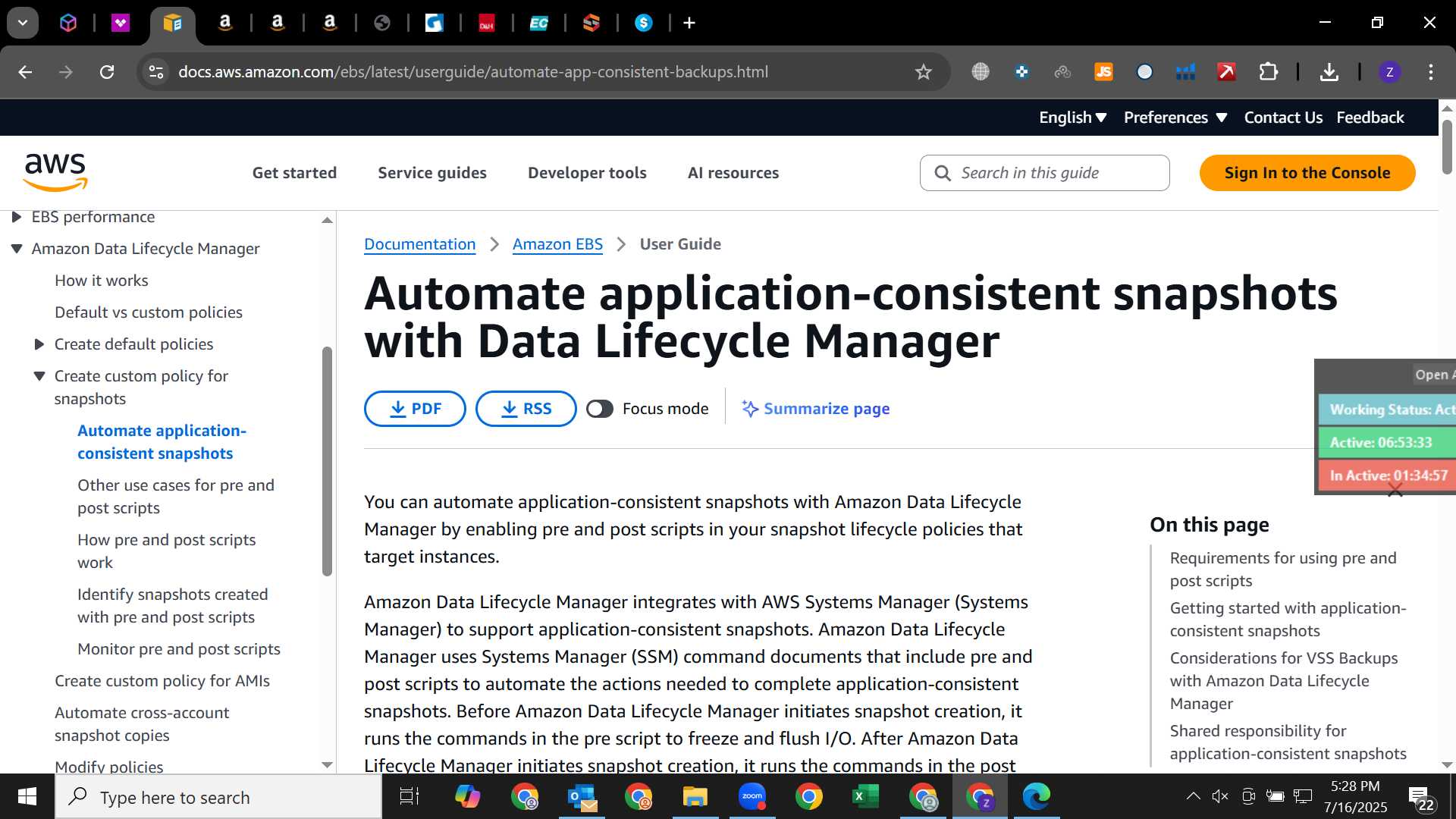The width and height of the screenshot is (1456, 819).
Task: Open Automate cross-account snapshot copies
Action: click(x=142, y=724)
